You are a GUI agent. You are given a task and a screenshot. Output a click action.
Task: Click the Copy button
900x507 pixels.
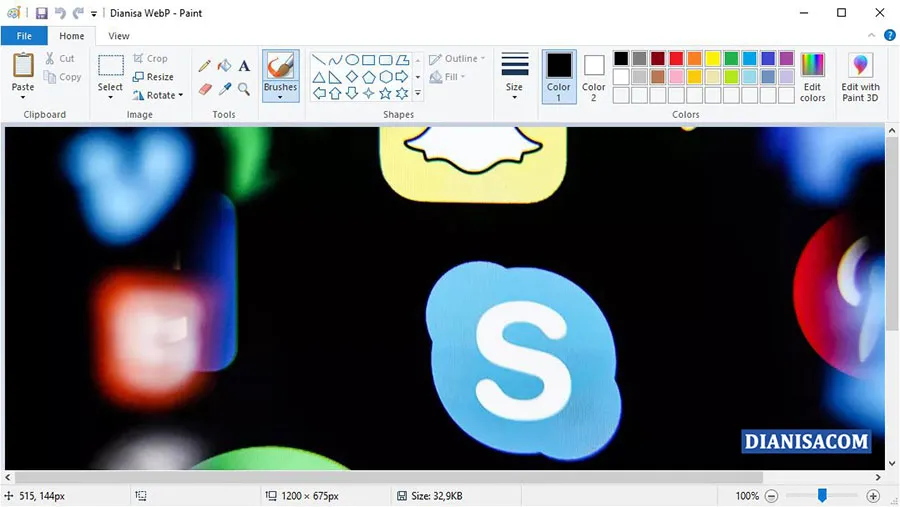point(63,77)
